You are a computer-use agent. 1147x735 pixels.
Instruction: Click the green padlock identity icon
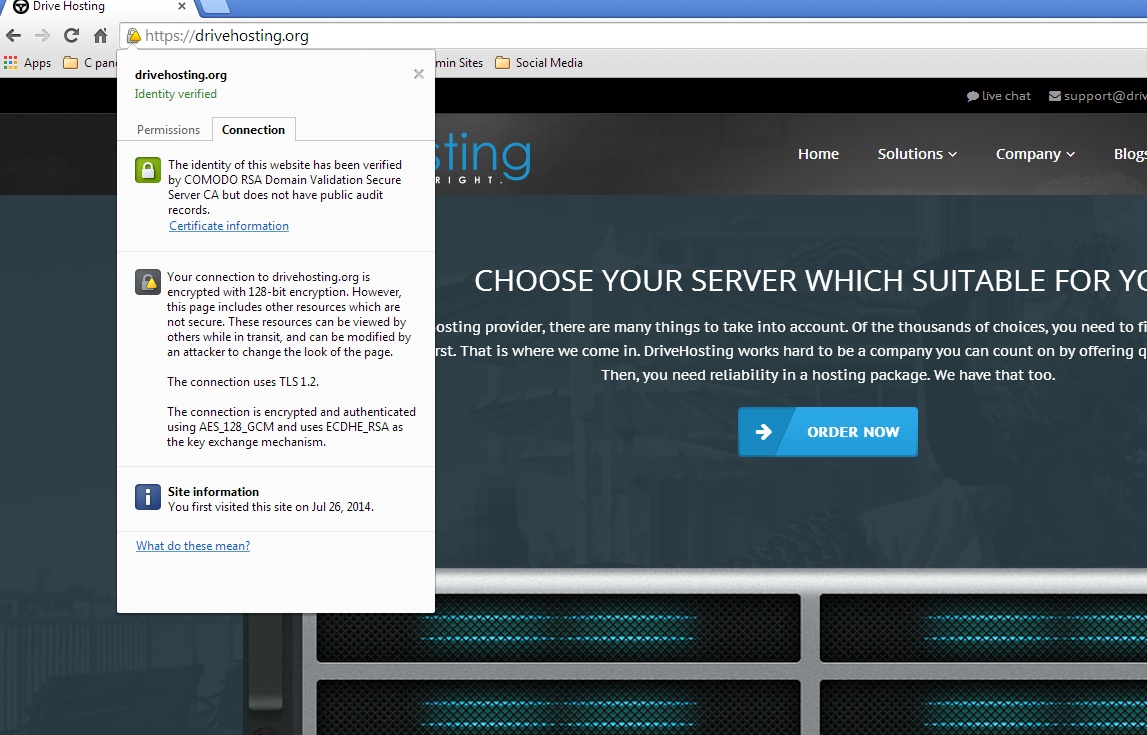[x=148, y=170]
